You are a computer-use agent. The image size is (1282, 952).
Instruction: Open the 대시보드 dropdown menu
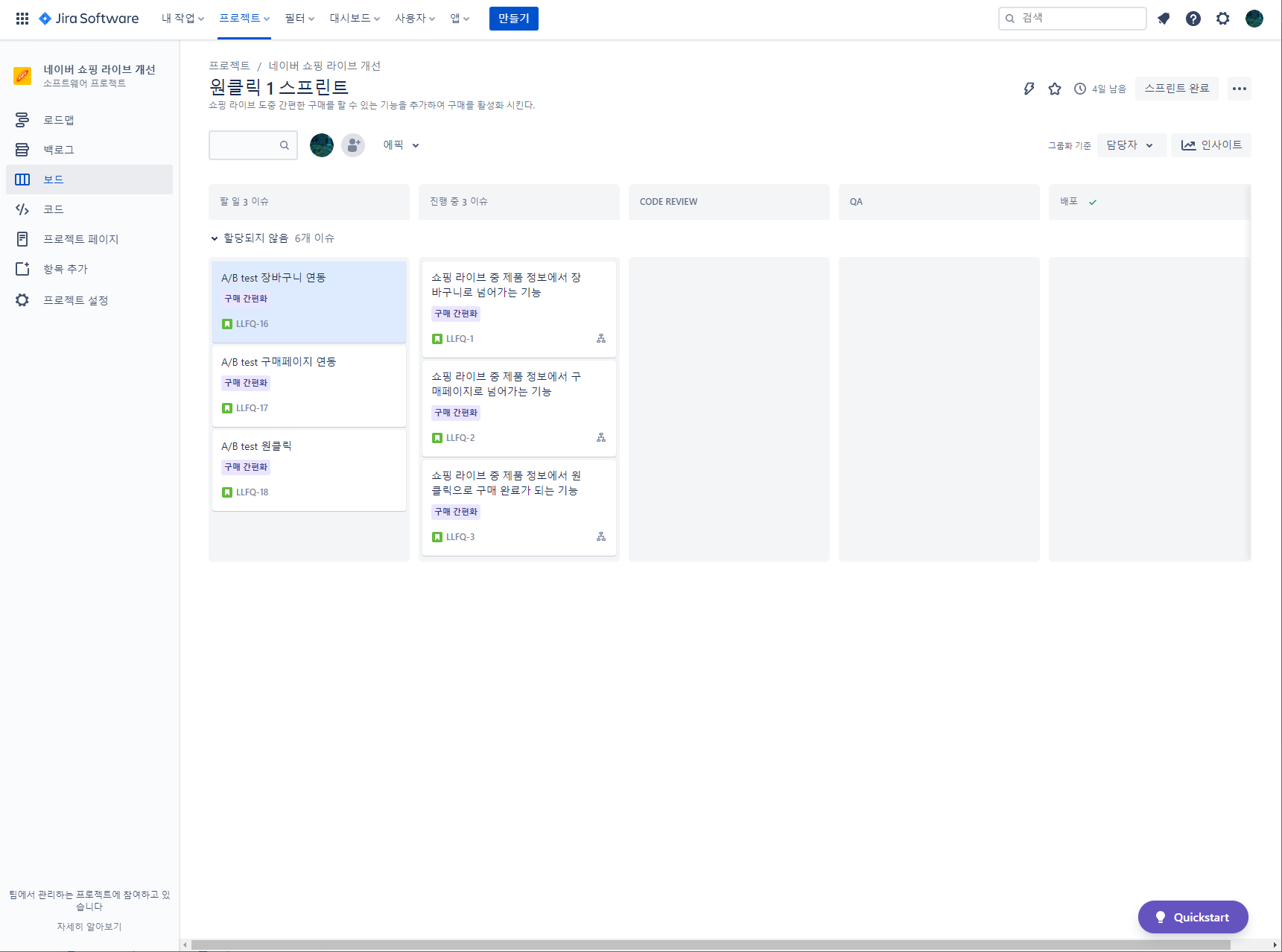pyautogui.click(x=355, y=19)
